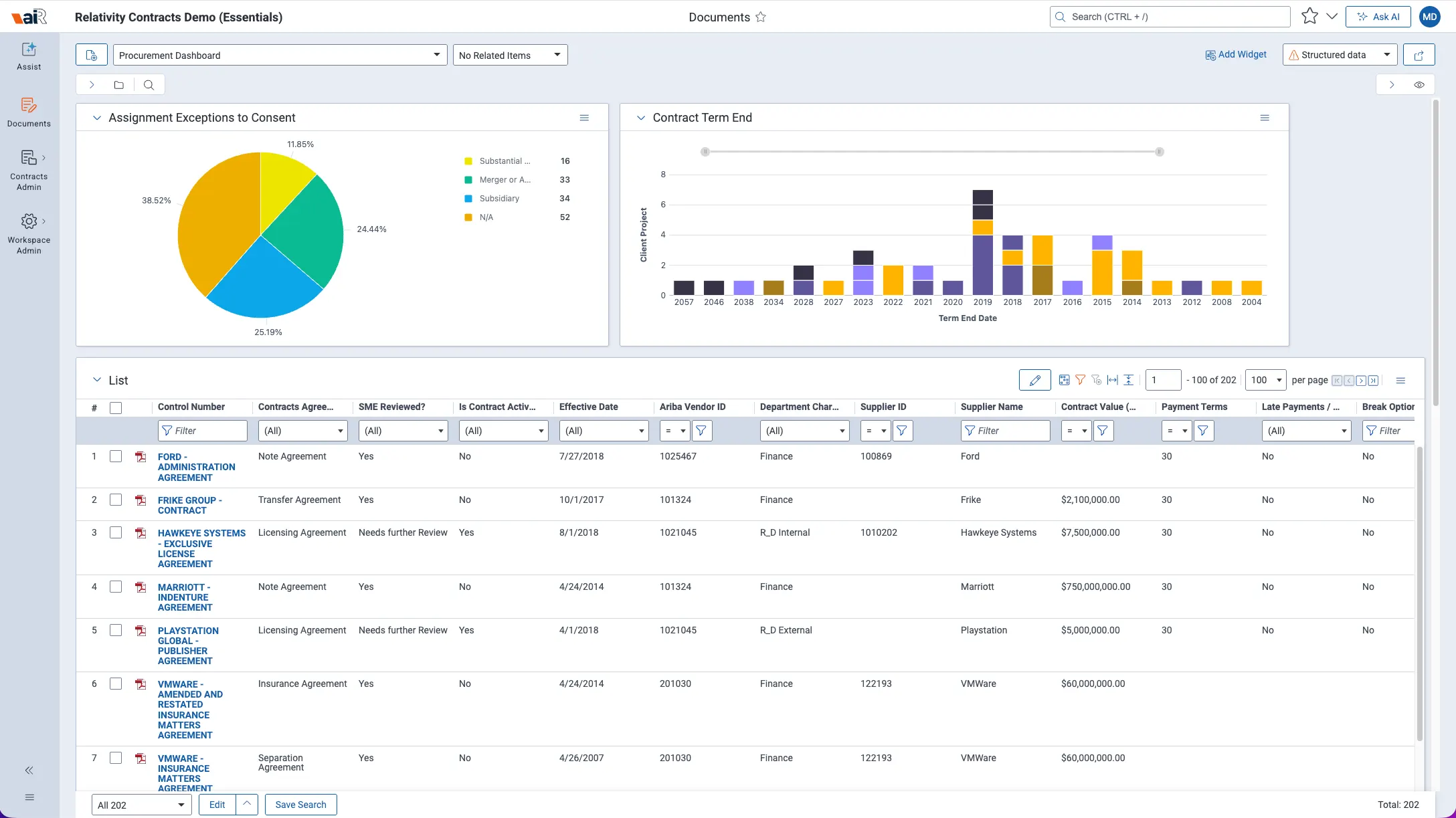This screenshot has height=818, width=1456.
Task: Check the box for row 5 Playstation Global
Action: (x=116, y=630)
